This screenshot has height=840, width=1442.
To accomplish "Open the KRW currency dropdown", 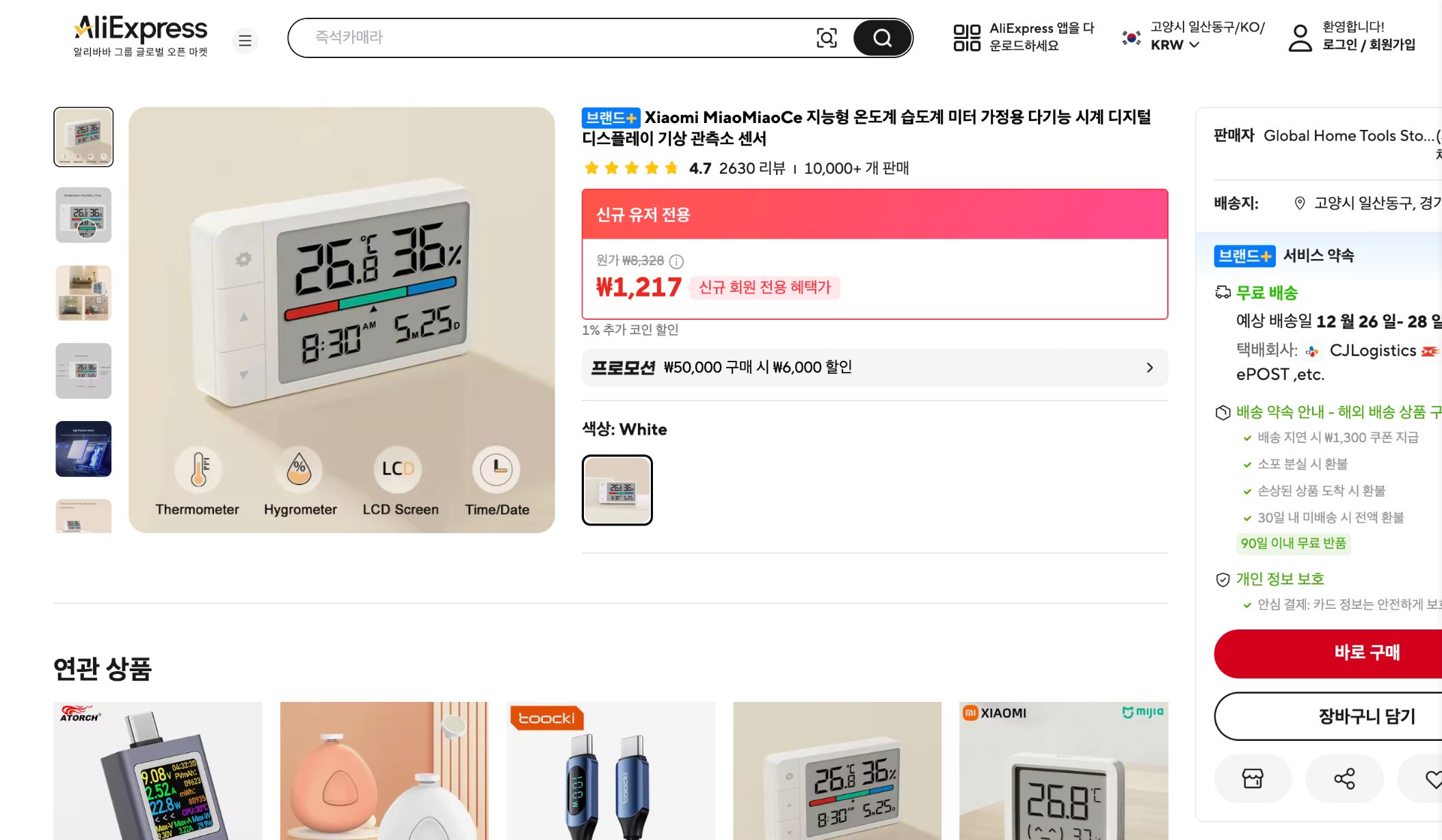I will (1175, 45).
